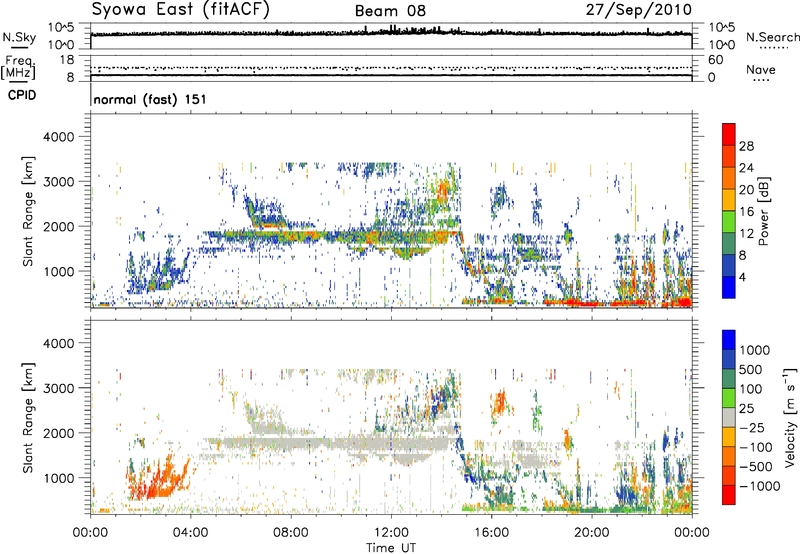
Task: Click the "CPID" label
Action: [x=22, y=95]
